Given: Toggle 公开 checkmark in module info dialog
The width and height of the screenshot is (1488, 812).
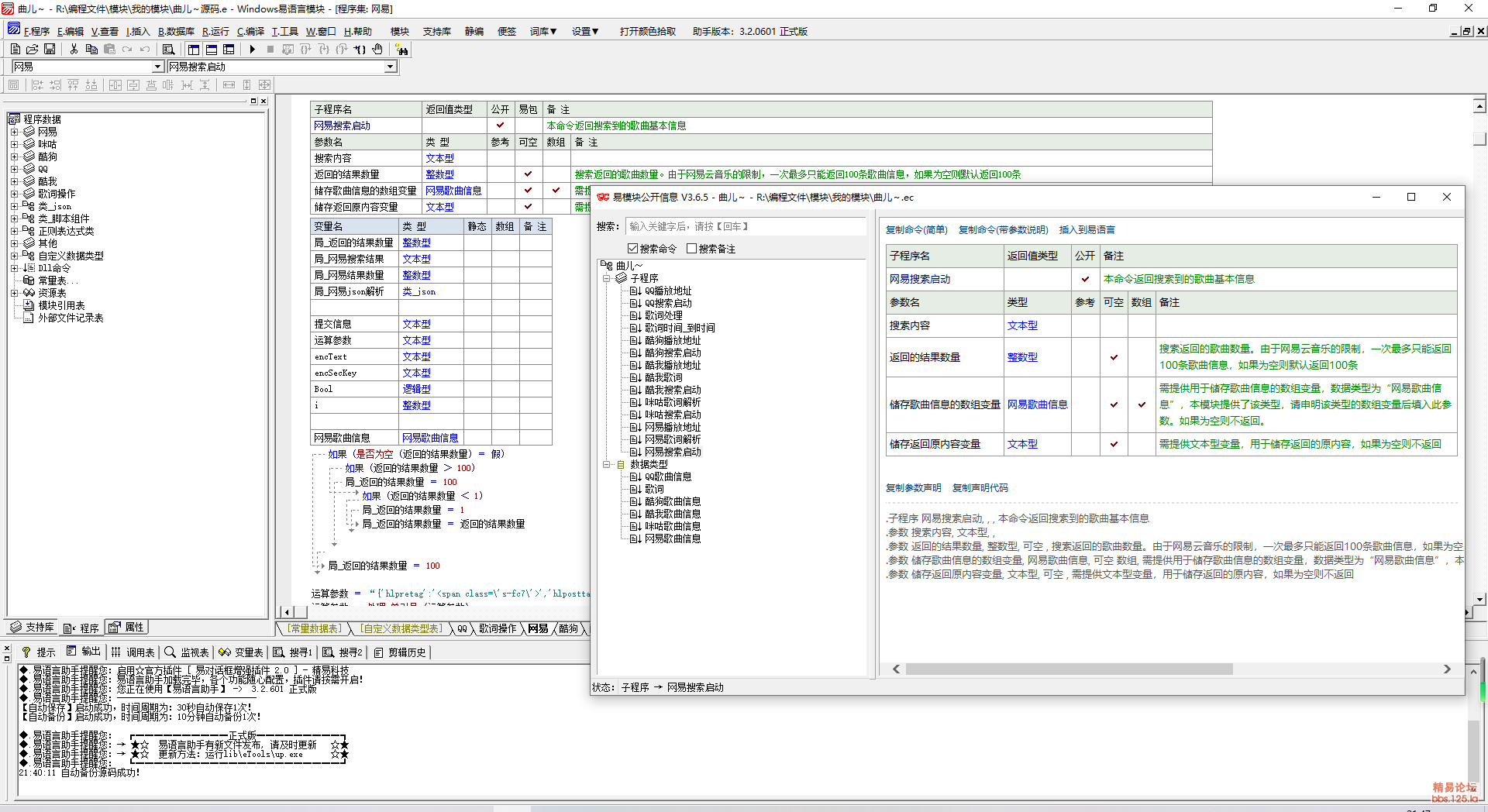Looking at the screenshot, I should pyautogui.click(x=1085, y=279).
